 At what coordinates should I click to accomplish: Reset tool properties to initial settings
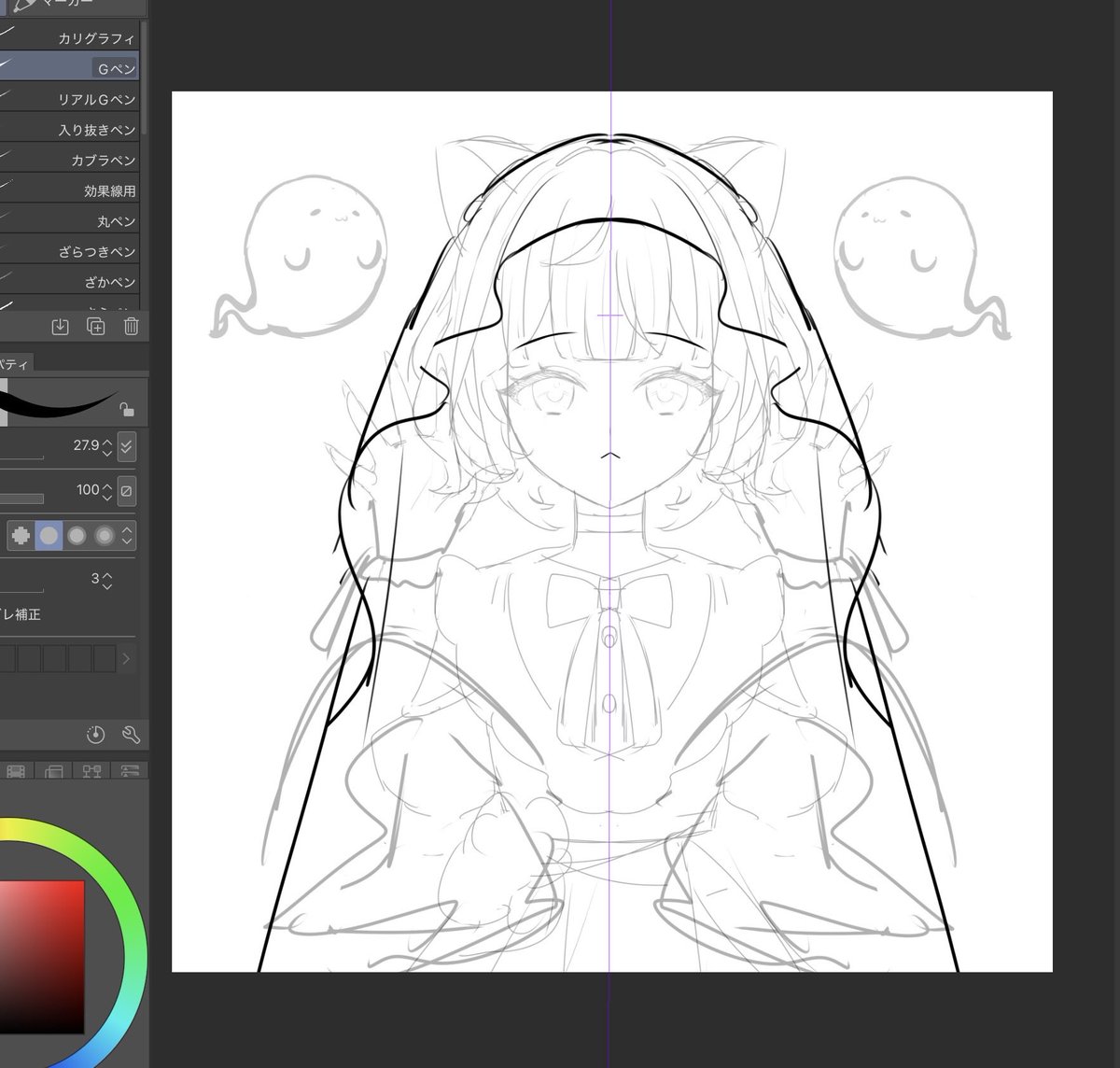[x=95, y=734]
